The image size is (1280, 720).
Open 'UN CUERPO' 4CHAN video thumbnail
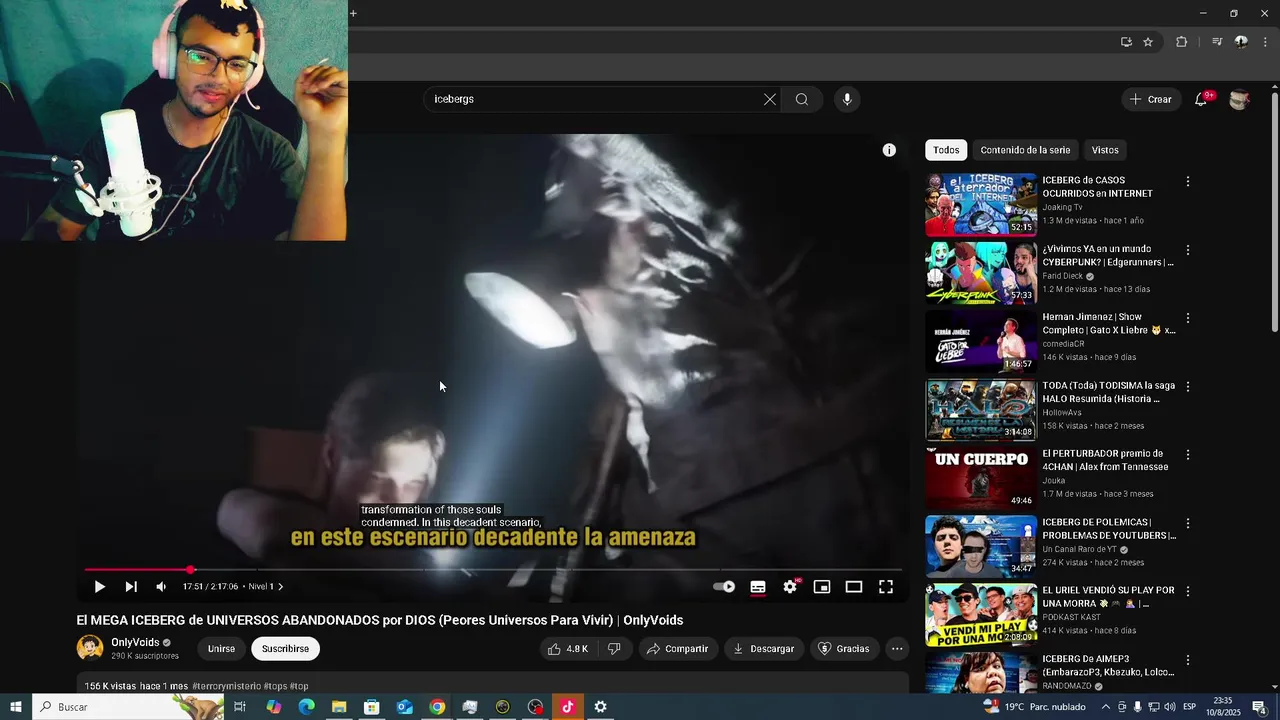(x=981, y=478)
